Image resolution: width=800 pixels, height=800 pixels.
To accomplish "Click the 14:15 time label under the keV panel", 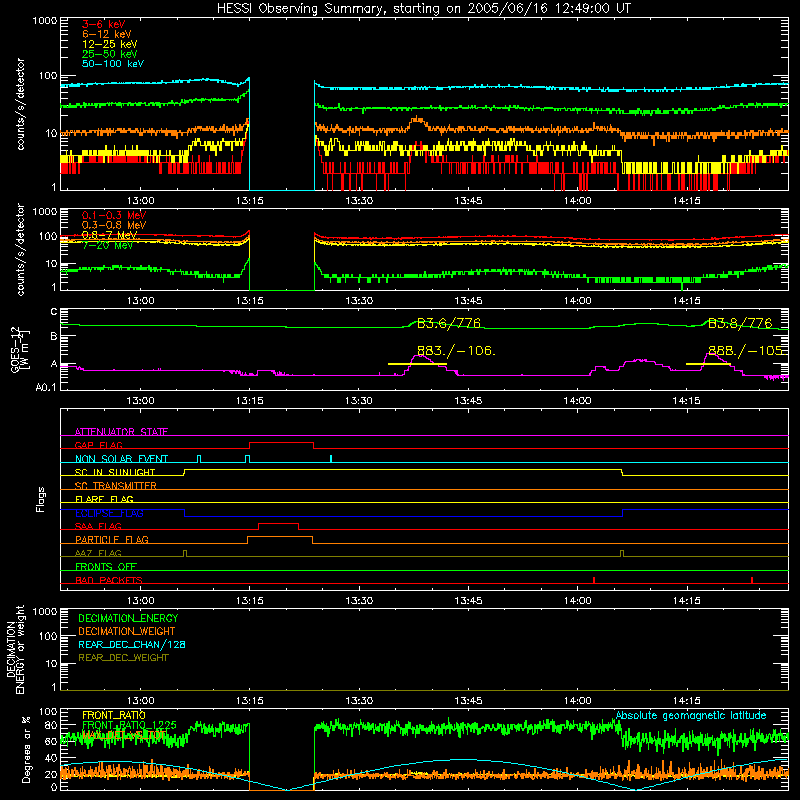I will (686, 201).
